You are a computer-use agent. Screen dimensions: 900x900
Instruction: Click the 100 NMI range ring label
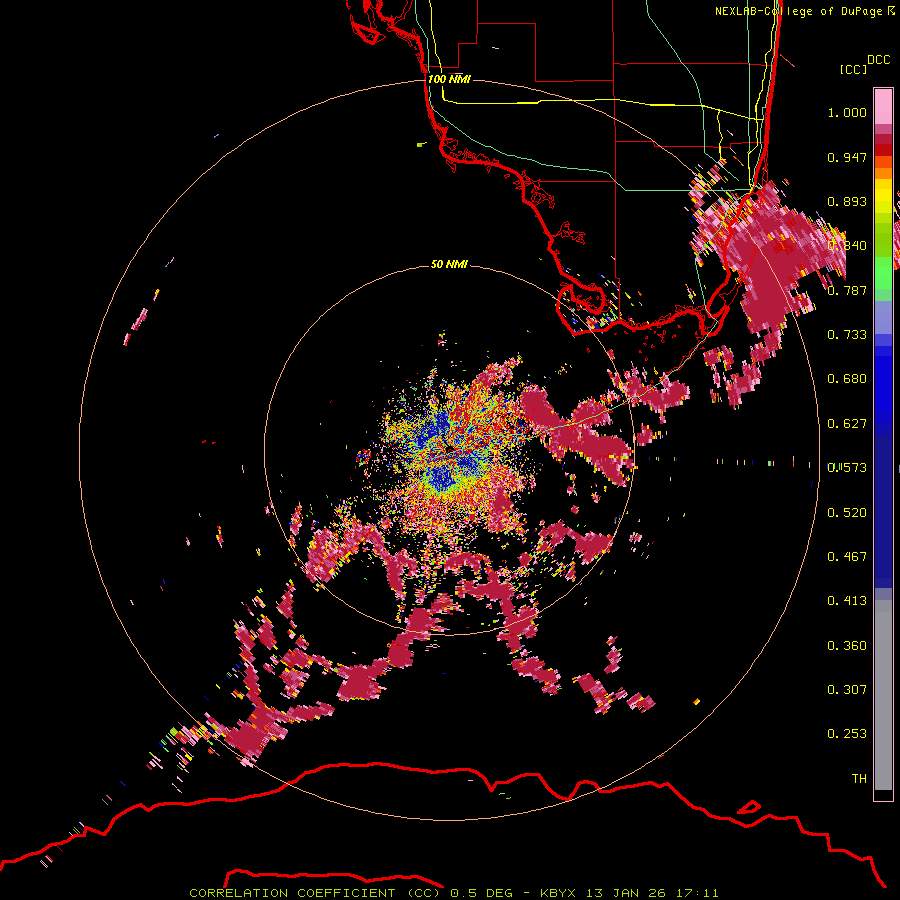[449, 79]
